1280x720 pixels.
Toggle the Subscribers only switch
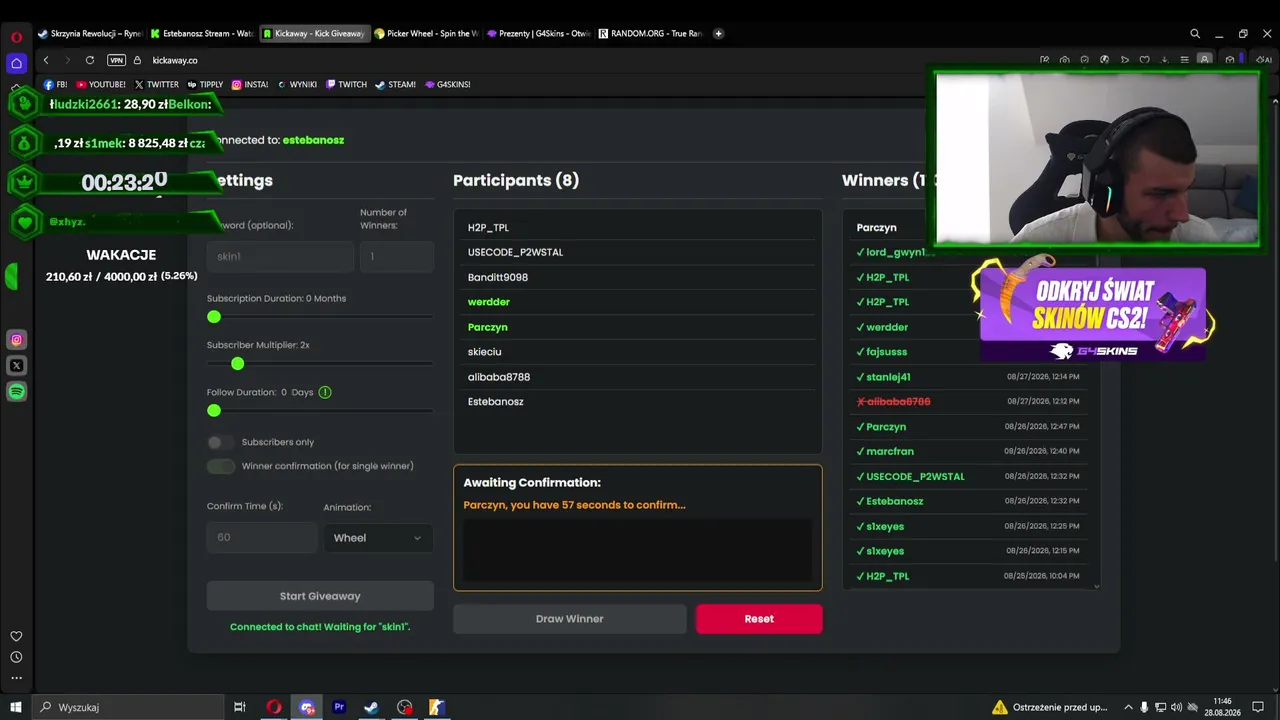point(220,442)
